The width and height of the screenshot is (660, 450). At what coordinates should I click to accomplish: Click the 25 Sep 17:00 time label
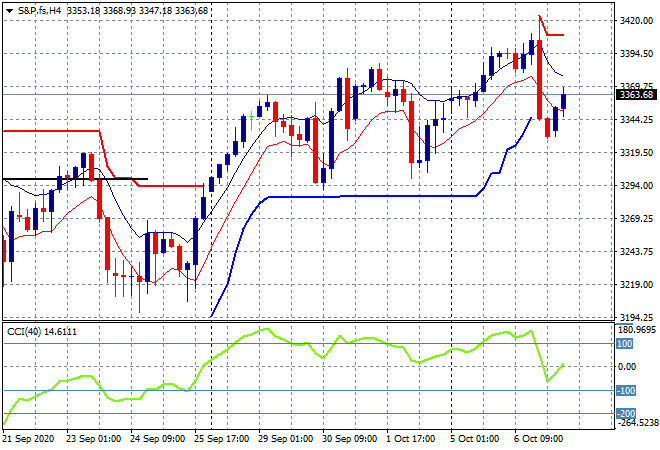click(221, 439)
